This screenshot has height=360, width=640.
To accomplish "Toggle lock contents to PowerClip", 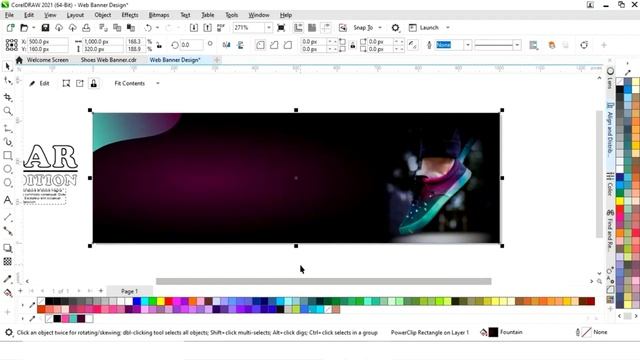I will pos(93,83).
